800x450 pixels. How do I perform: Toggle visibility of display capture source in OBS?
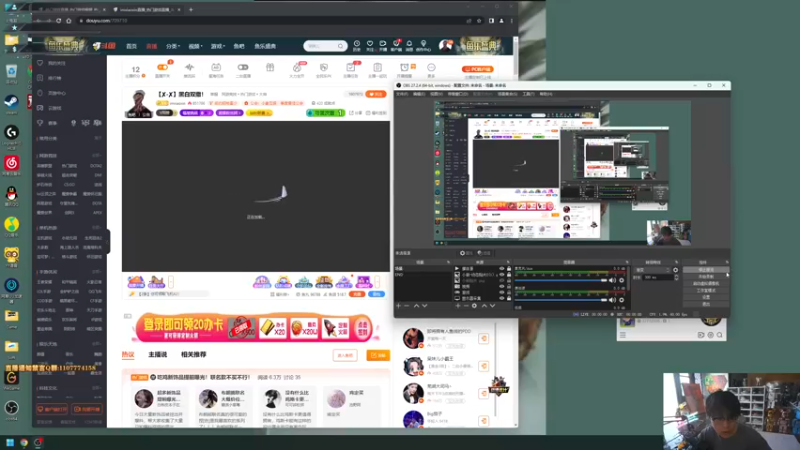click(502, 298)
